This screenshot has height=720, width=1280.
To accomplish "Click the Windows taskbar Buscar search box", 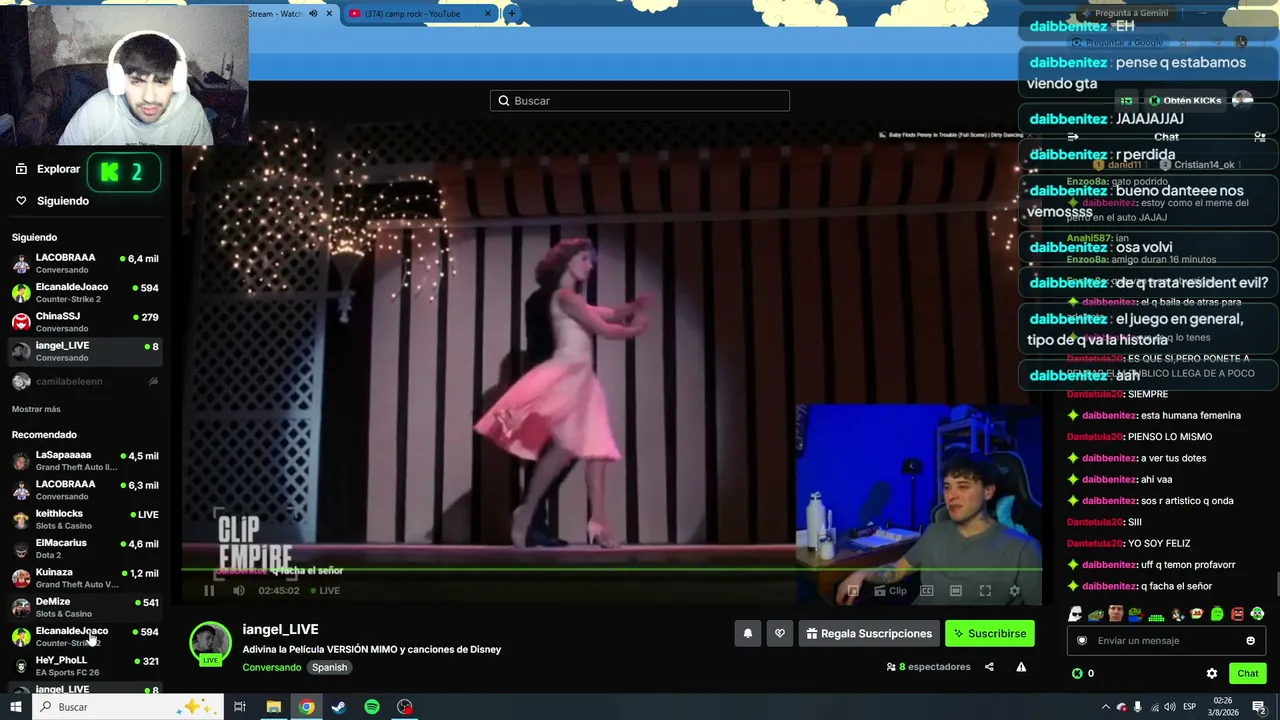I will [x=127, y=707].
